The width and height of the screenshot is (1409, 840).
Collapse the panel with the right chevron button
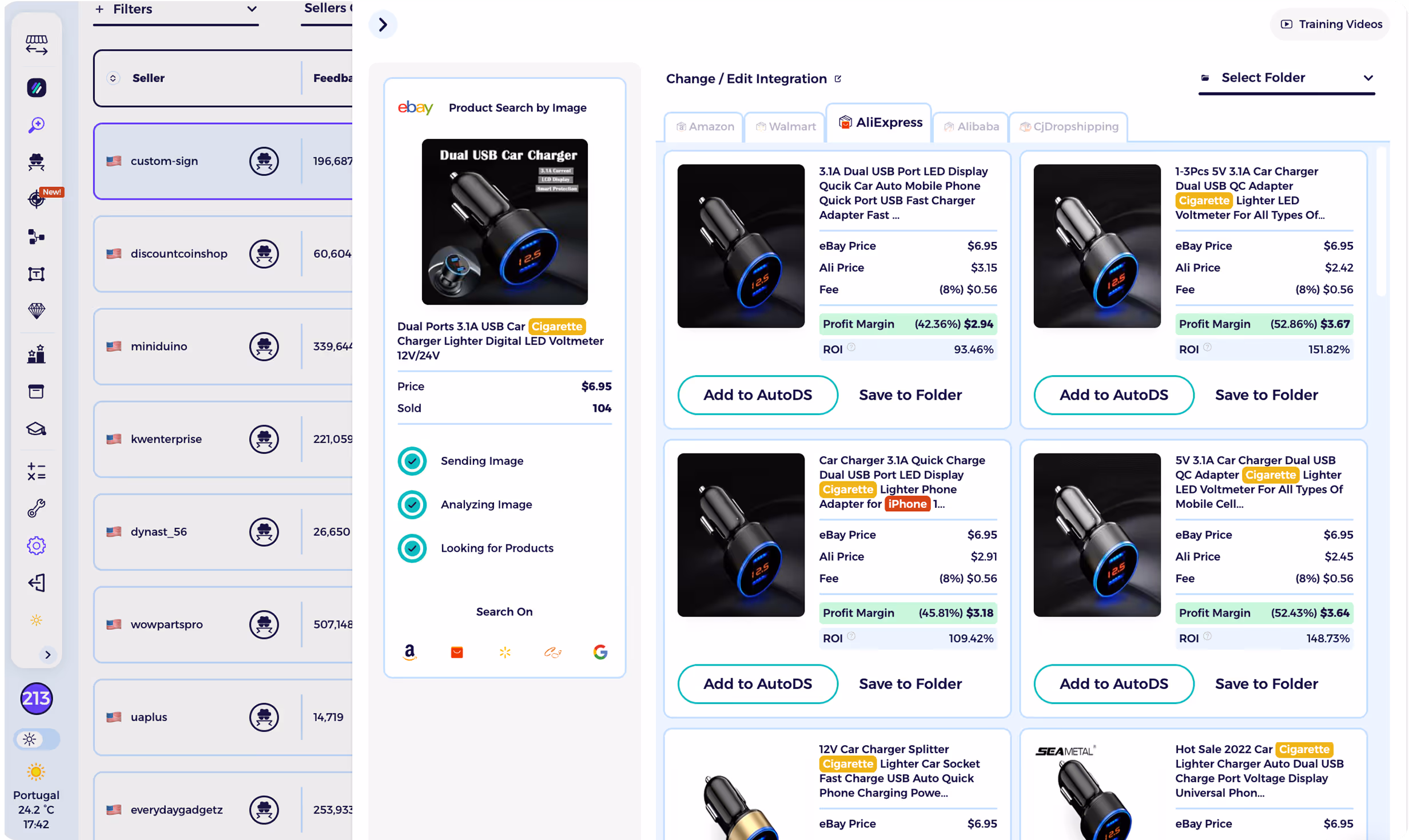[x=383, y=25]
